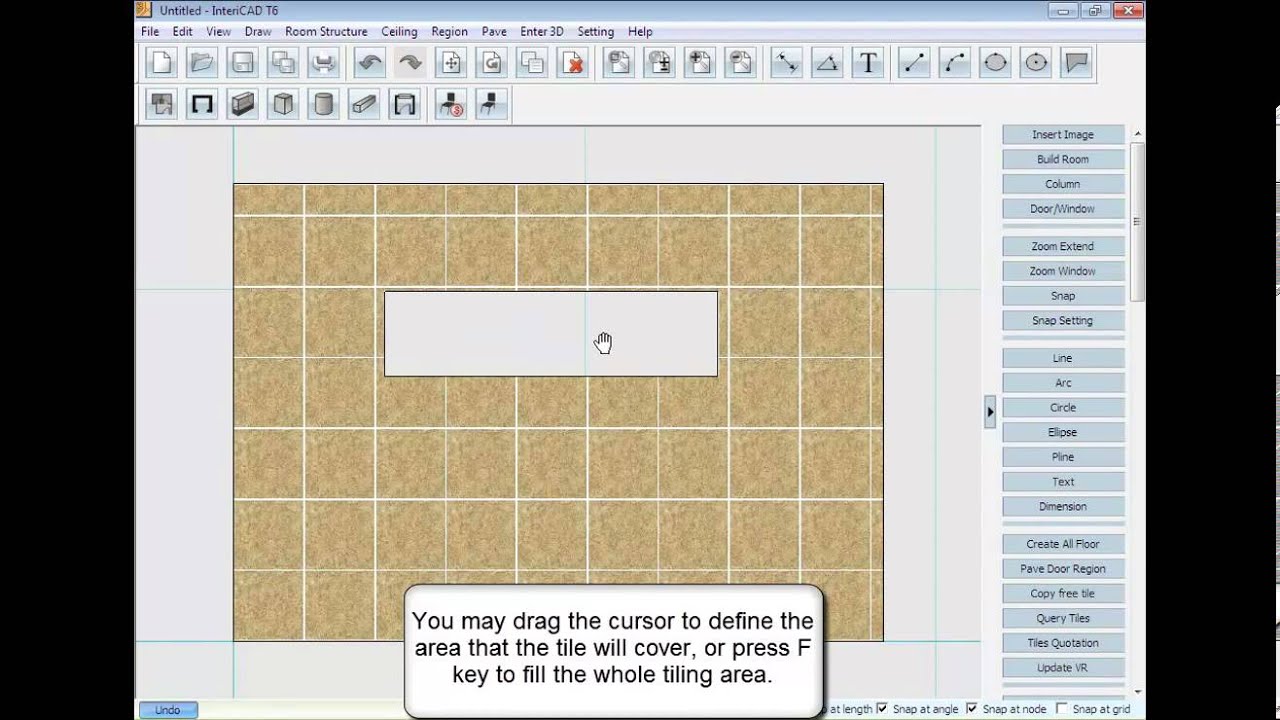The image size is (1280, 720).
Task: Select the Move tool icon
Action: 451,63
